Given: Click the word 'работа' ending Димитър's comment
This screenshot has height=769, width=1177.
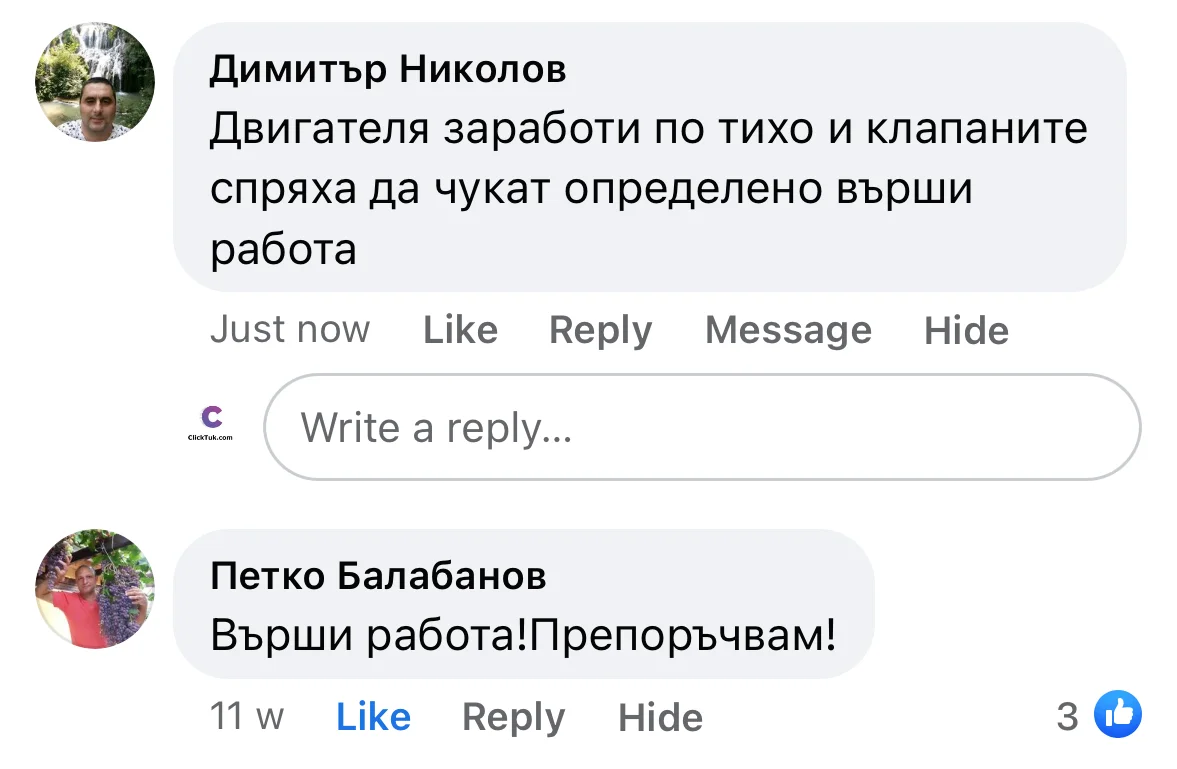Looking at the screenshot, I should [283, 249].
